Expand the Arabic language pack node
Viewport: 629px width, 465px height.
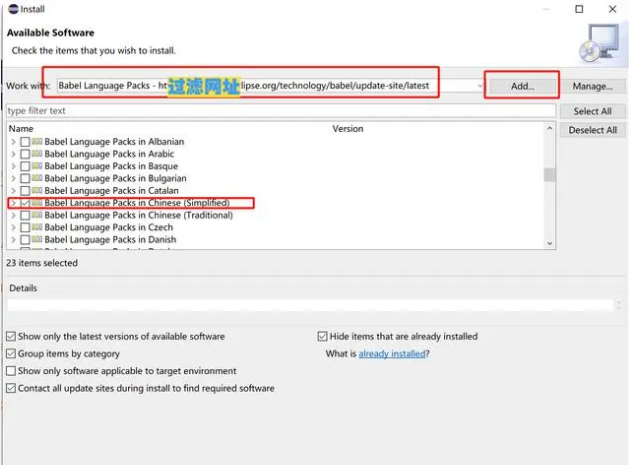13,154
